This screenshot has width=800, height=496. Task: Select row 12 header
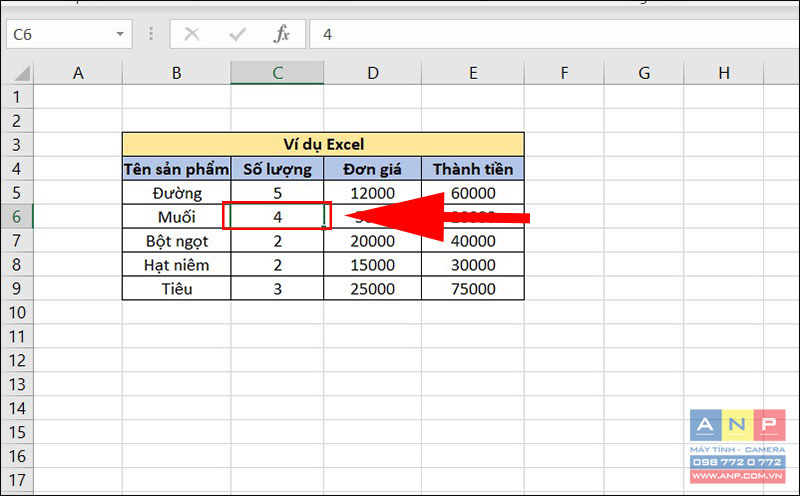tap(17, 360)
